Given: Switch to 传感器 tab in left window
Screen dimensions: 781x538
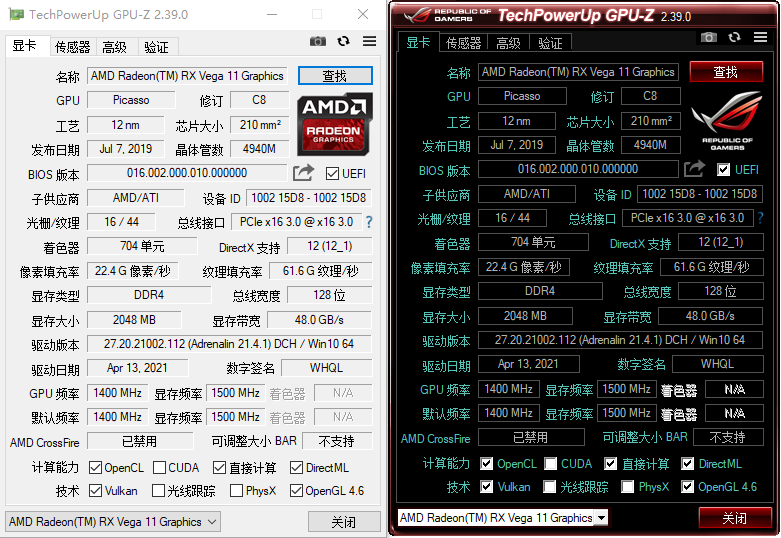Looking at the screenshot, I should click(x=73, y=47).
